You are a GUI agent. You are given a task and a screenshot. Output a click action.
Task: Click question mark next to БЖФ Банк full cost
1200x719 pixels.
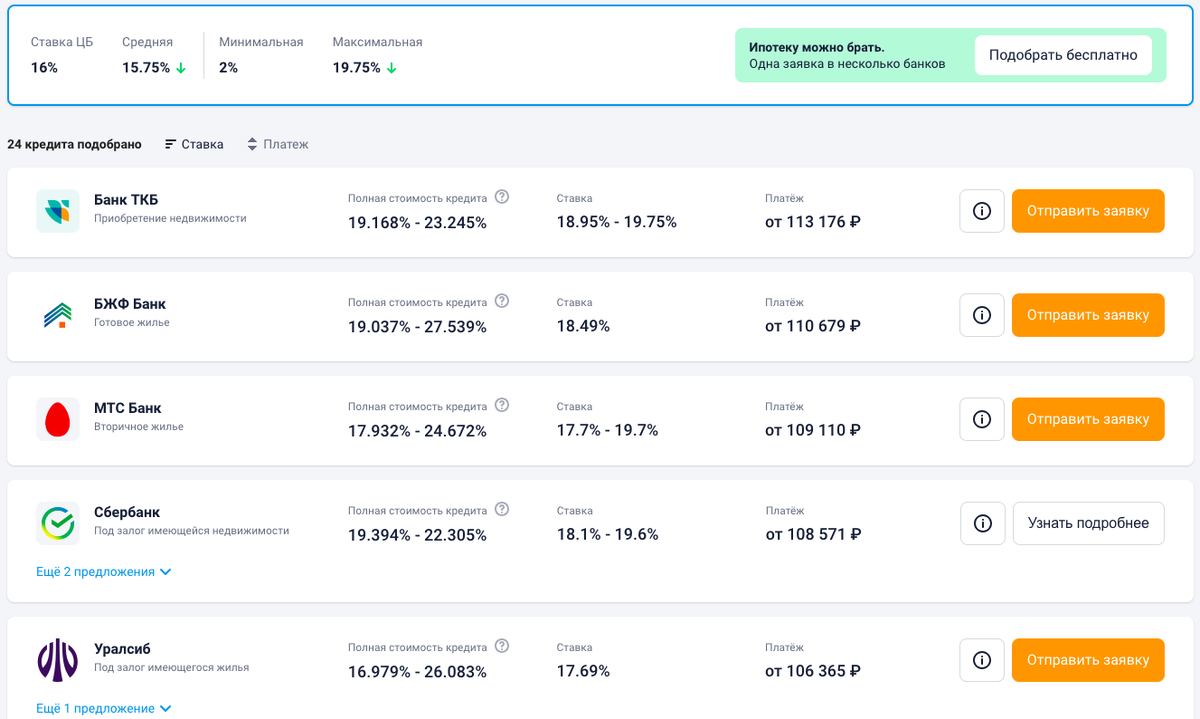pyautogui.click(x=502, y=301)
